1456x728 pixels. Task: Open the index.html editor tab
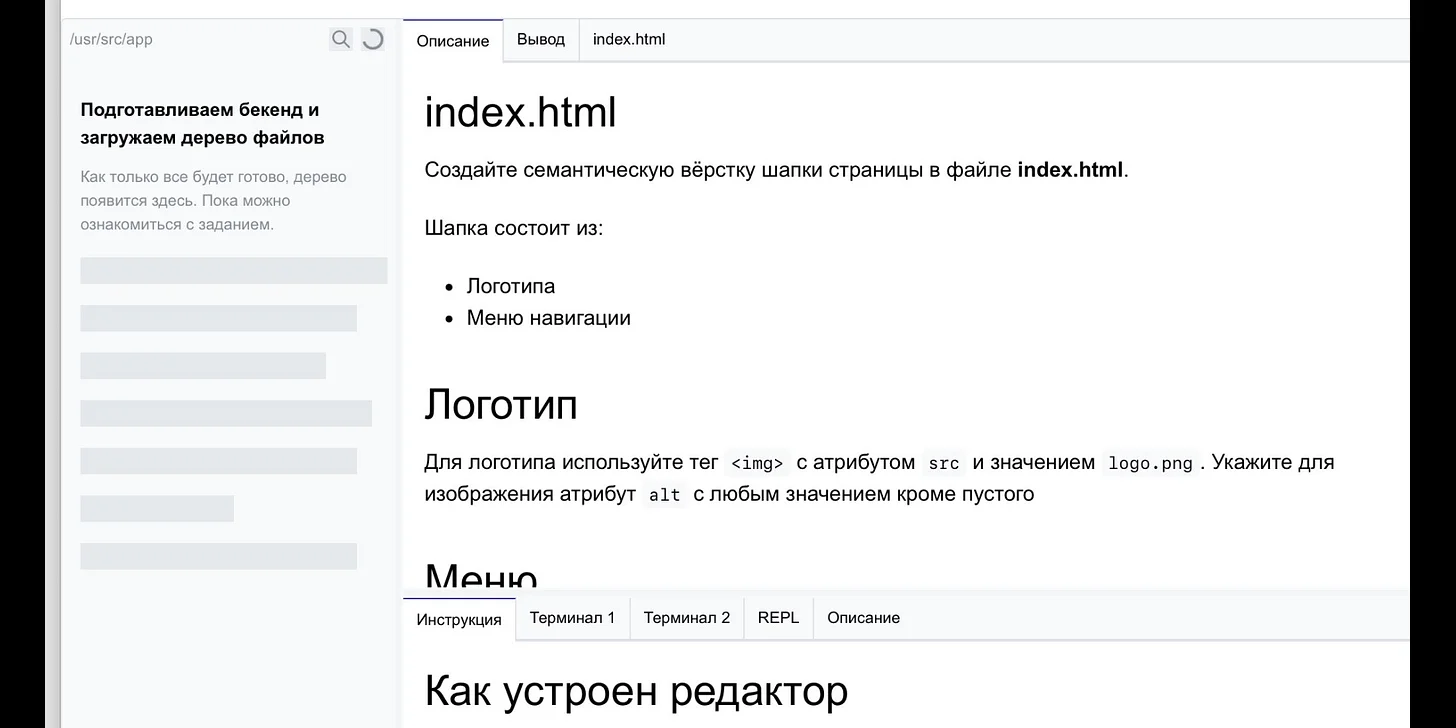coord(629,40)
